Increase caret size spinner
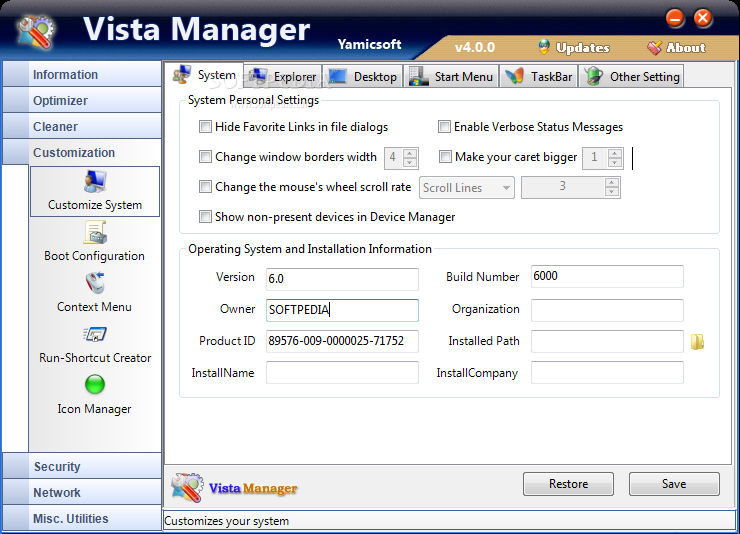740x534 pixels. tap(614, 153)
